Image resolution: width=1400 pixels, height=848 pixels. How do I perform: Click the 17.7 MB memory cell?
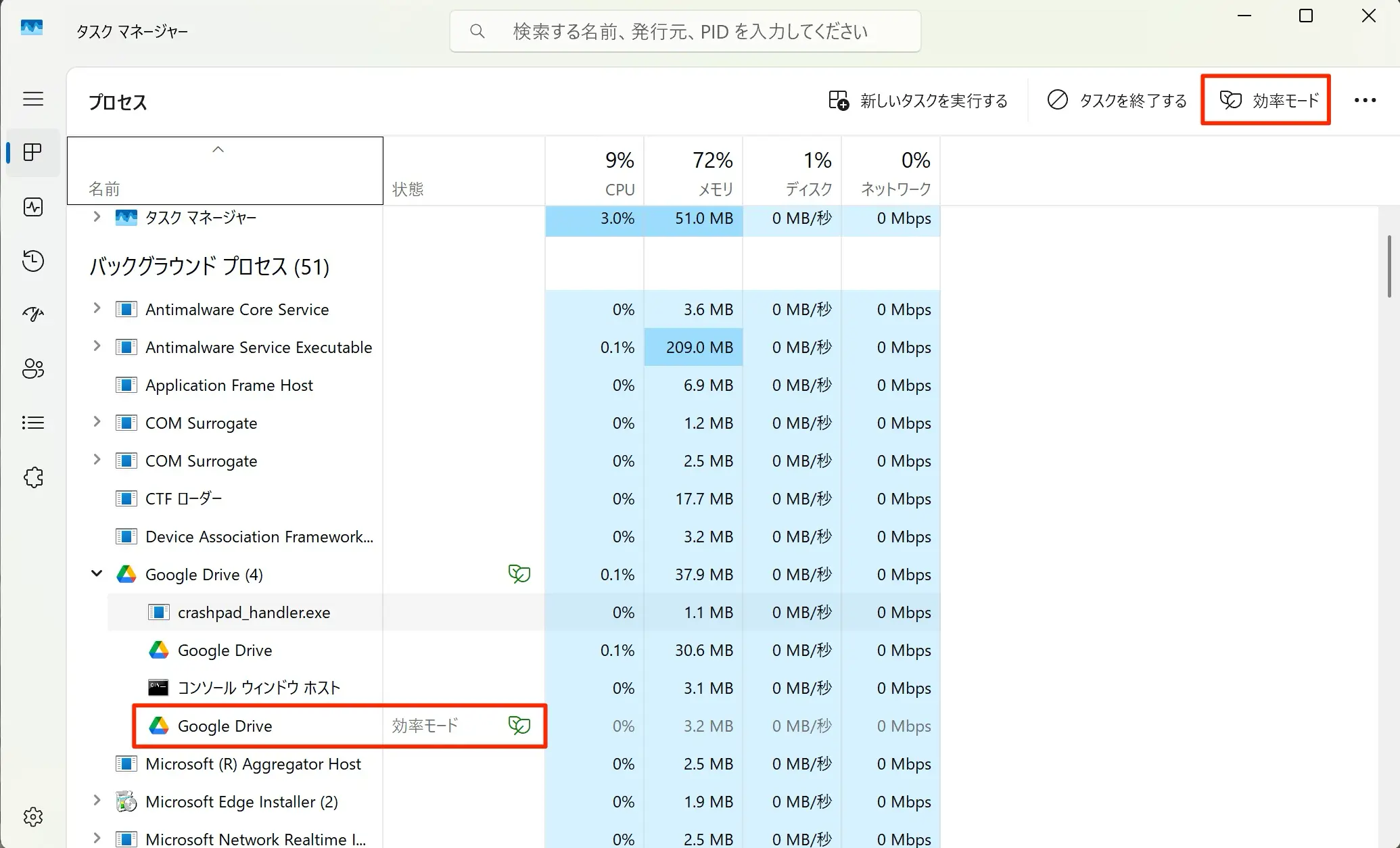693,498
